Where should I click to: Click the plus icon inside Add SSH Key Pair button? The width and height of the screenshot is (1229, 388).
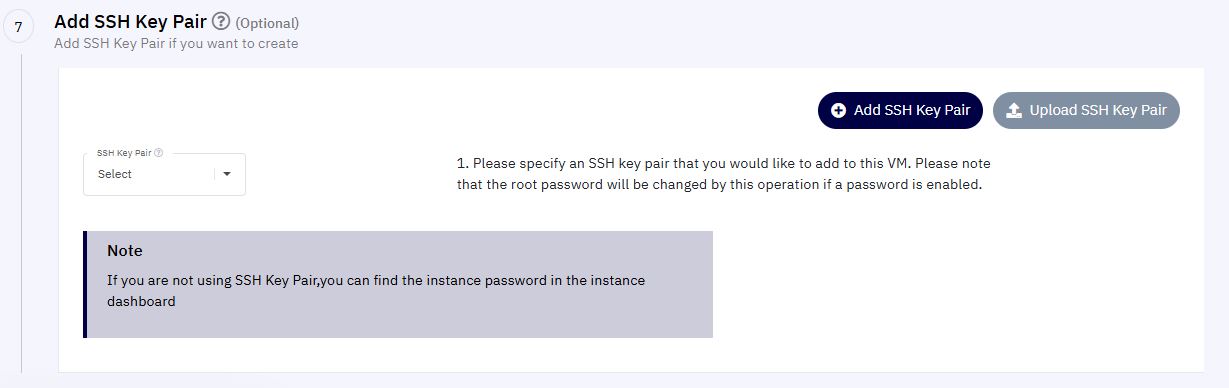pyautogui.click(x=839, y=110)
